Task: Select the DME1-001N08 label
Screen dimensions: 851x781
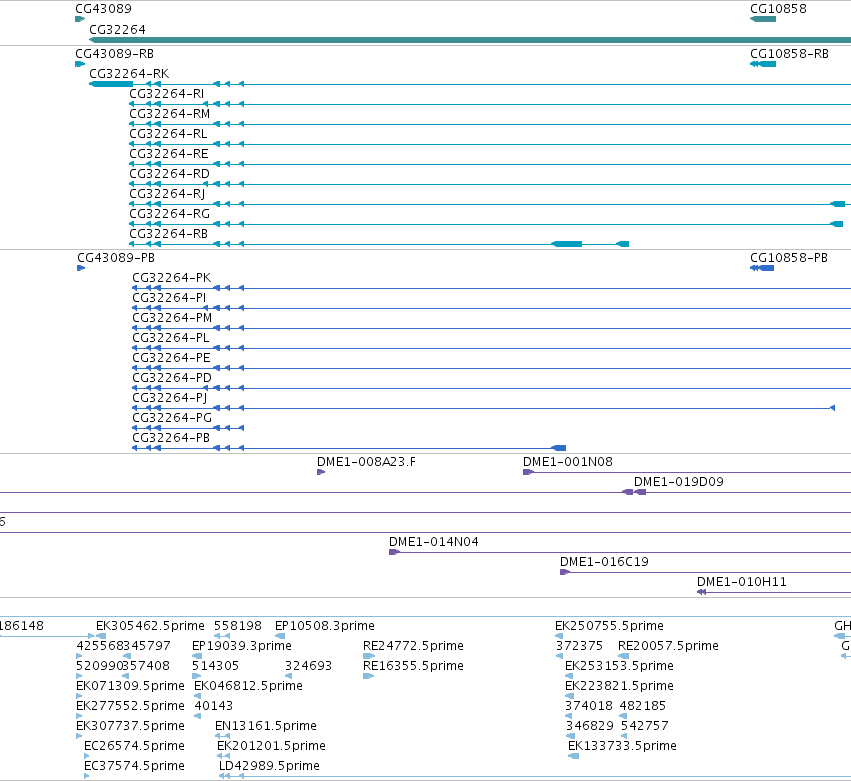Action: tap(568, 462)
